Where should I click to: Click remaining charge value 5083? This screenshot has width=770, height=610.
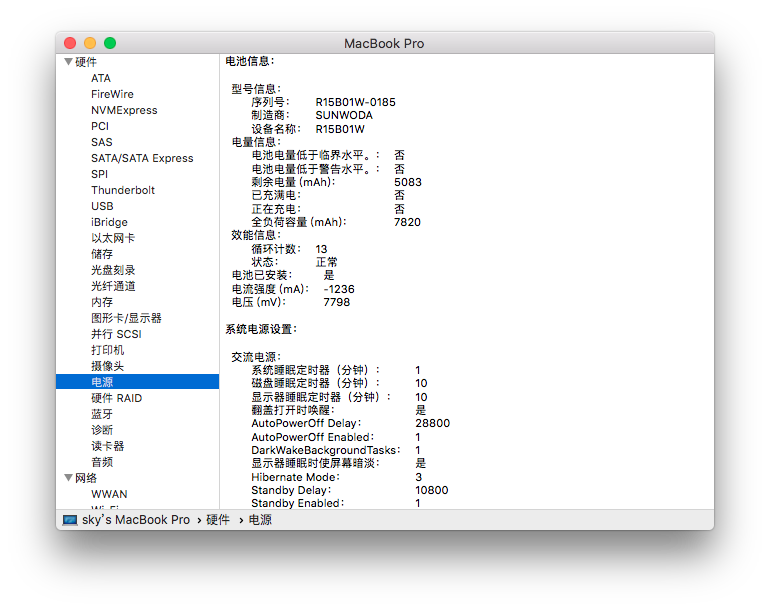408,182
